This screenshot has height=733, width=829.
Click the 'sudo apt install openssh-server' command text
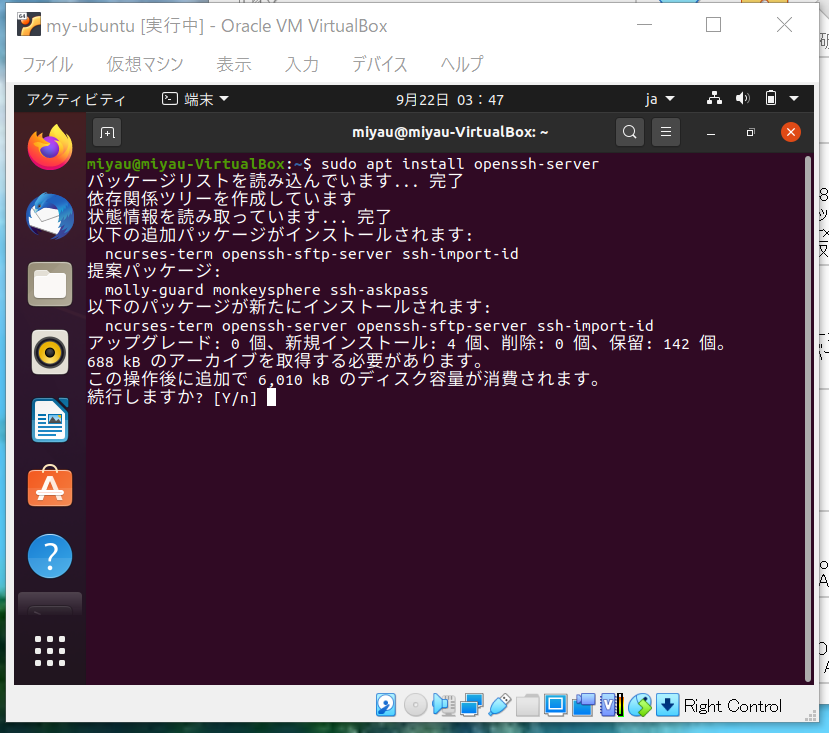[x=460, y=164]
